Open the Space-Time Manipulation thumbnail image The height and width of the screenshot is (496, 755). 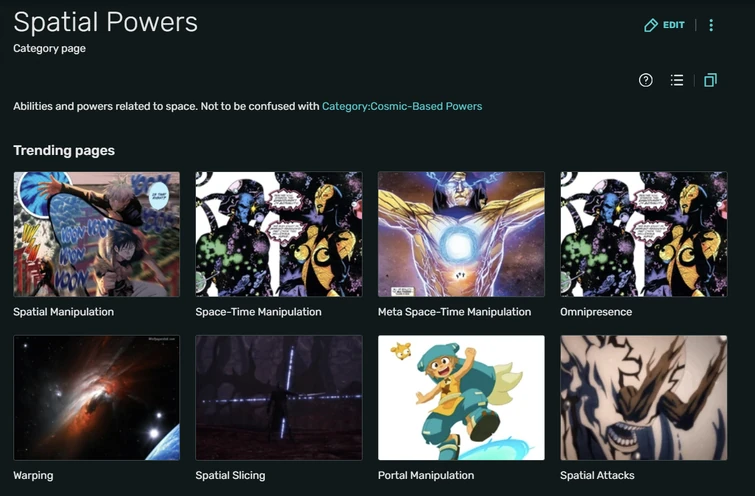click(x=279, y=234)
